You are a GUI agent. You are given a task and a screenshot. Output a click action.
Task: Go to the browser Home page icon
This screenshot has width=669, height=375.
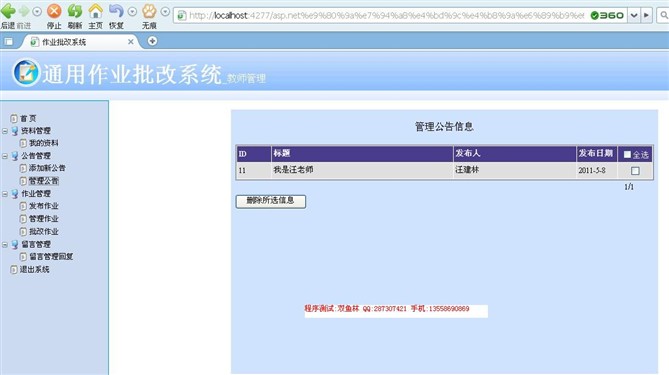(x=96, y=11)
